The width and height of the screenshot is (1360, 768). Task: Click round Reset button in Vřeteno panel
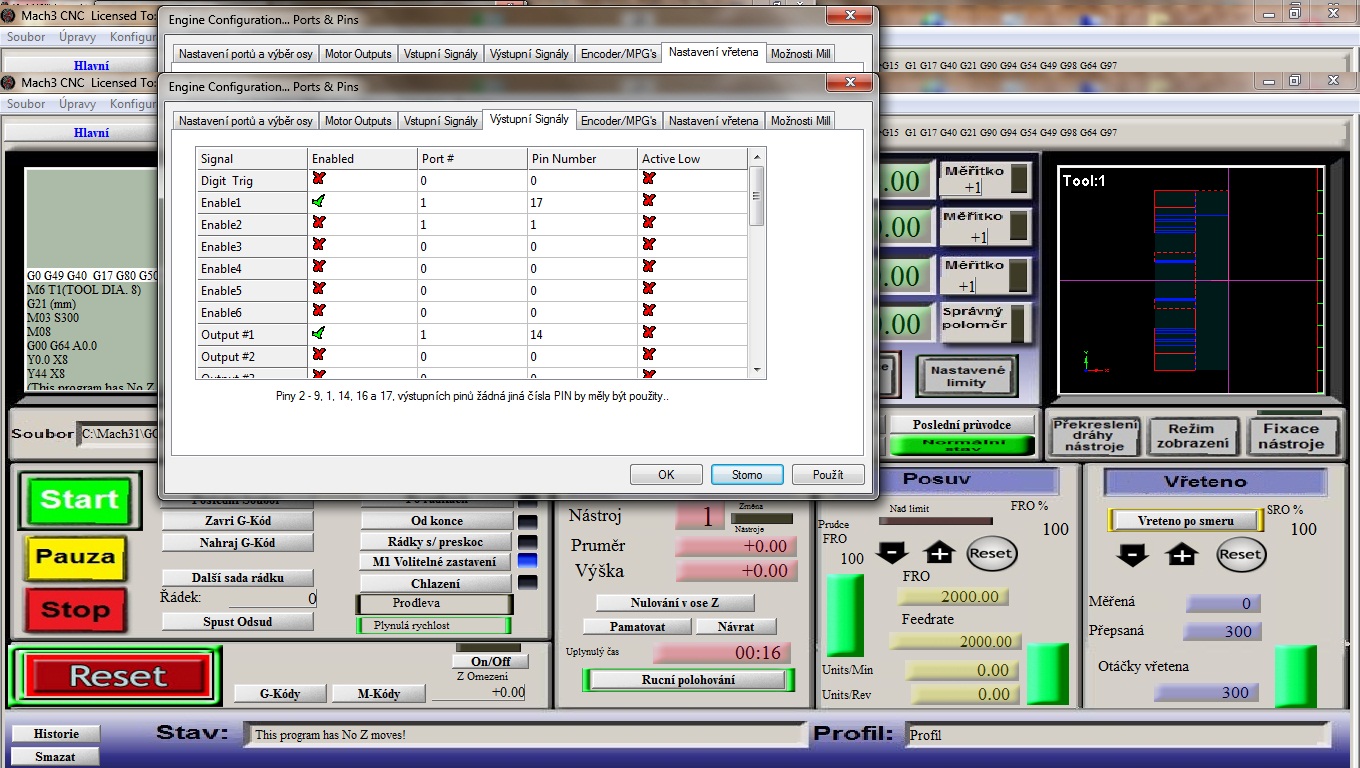[x=1240, y=554]
